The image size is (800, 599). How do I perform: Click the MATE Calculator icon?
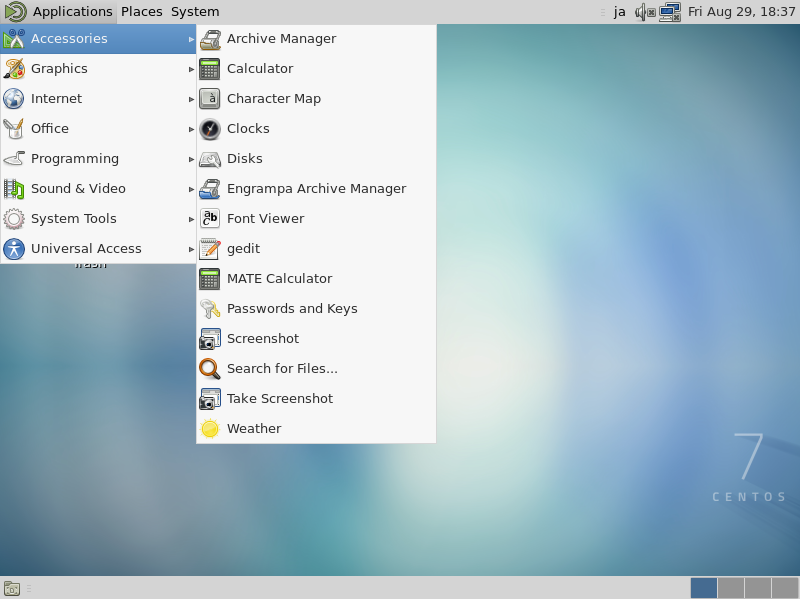pyautogui.click(x=210, y=279)
